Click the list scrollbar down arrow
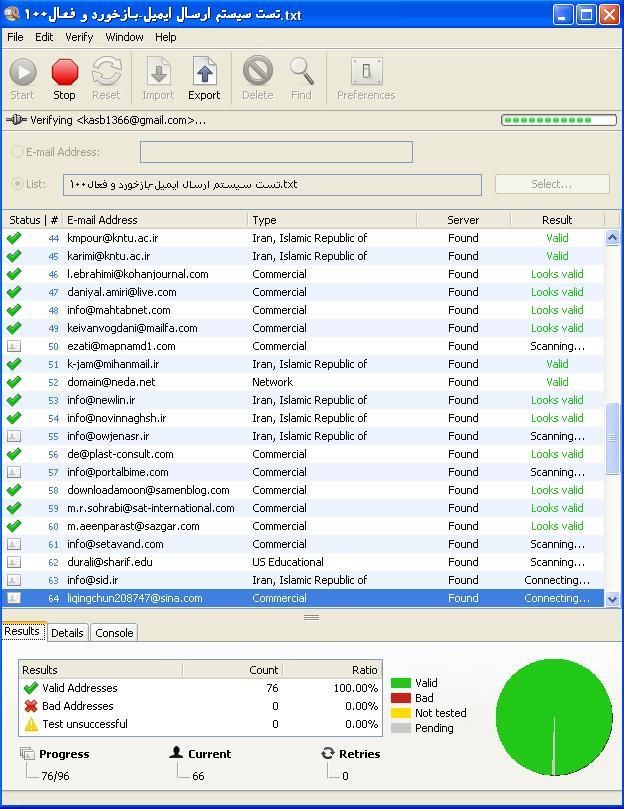This screenshot has height=809, width=624. tap(612, 600)
